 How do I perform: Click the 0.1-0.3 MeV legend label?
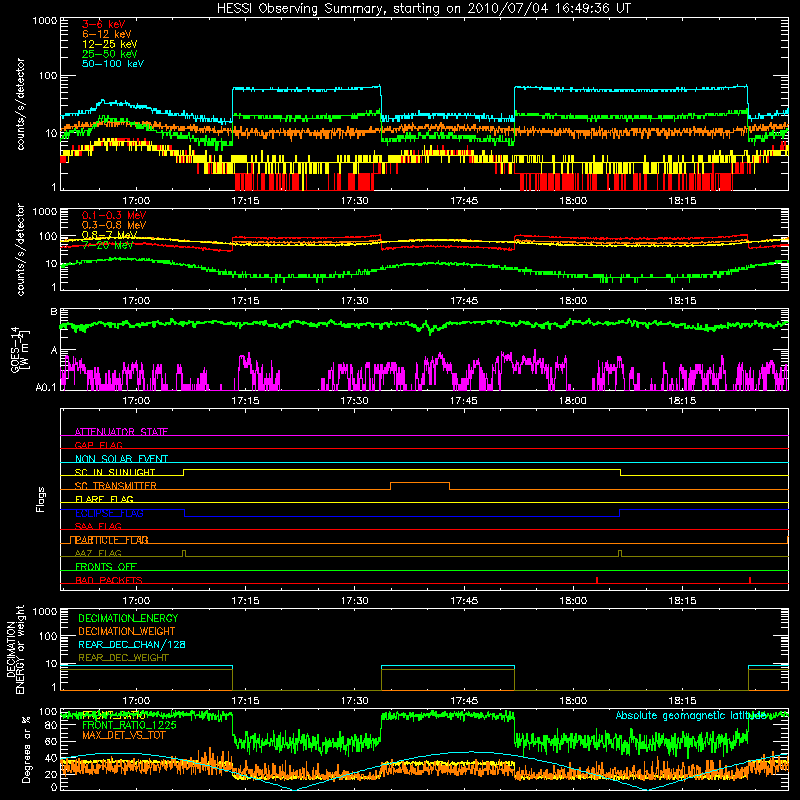[114, 215]
